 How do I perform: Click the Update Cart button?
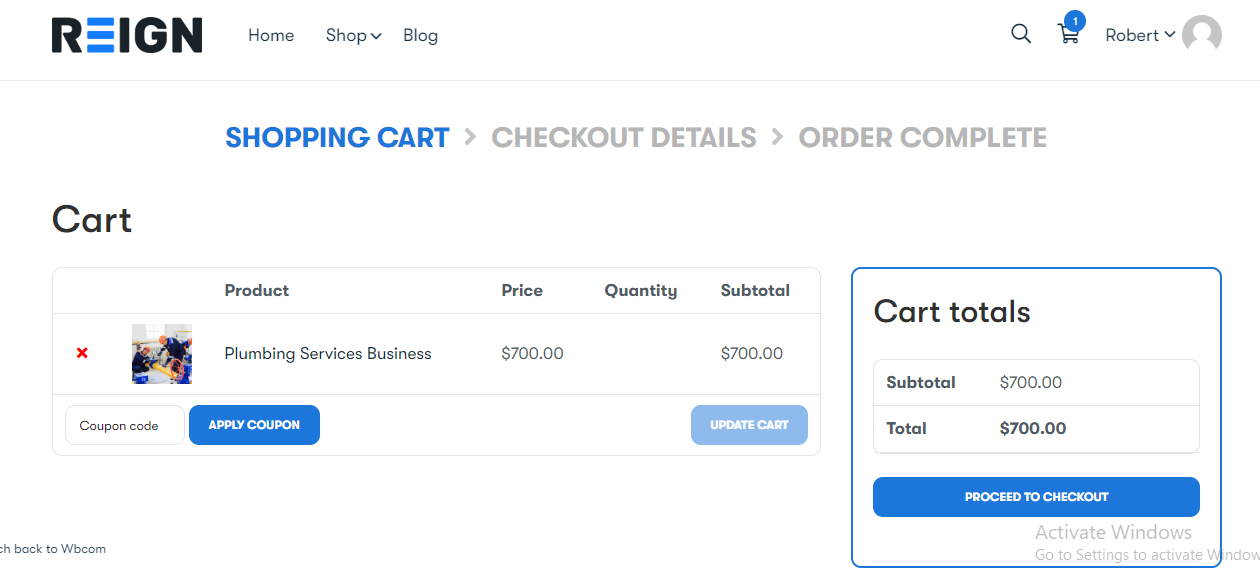click(749, 425)
